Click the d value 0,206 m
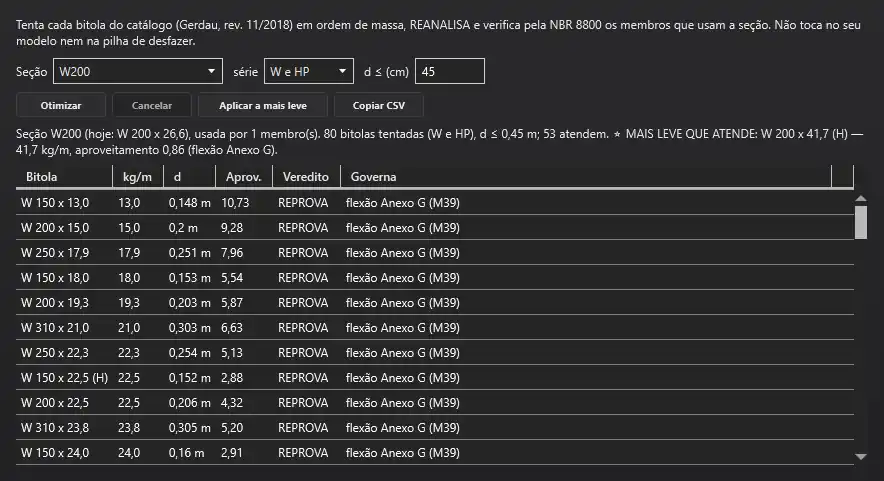Image resolution: width=884 pixels, height=481 pixels. click(x=189, y=403)
